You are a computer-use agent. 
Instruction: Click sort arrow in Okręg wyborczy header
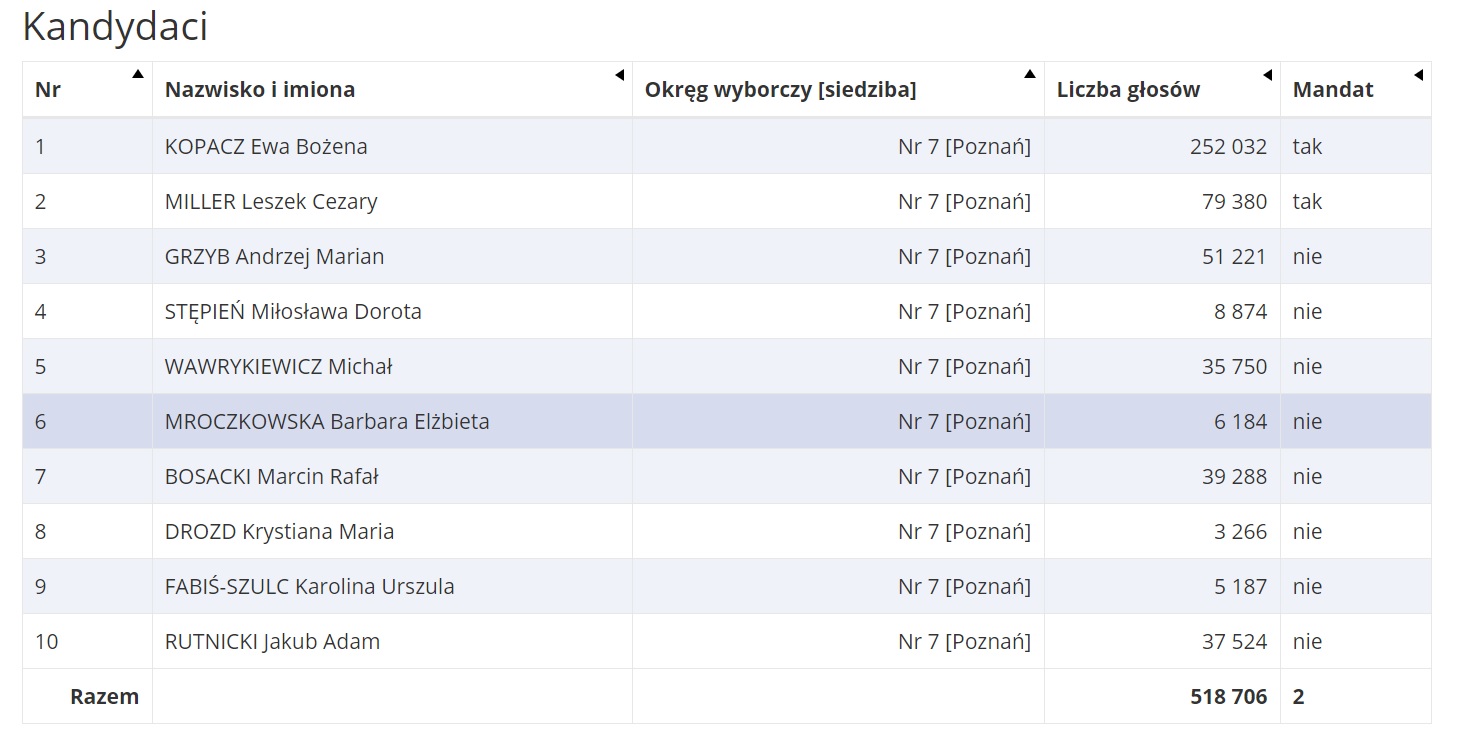tap(1030, 74)
